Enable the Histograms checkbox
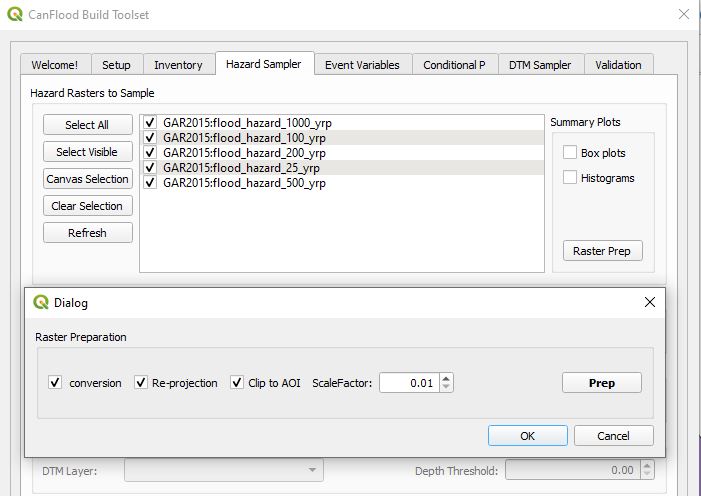Viewport: 701px width, 496px height. [x=570, y=178]
